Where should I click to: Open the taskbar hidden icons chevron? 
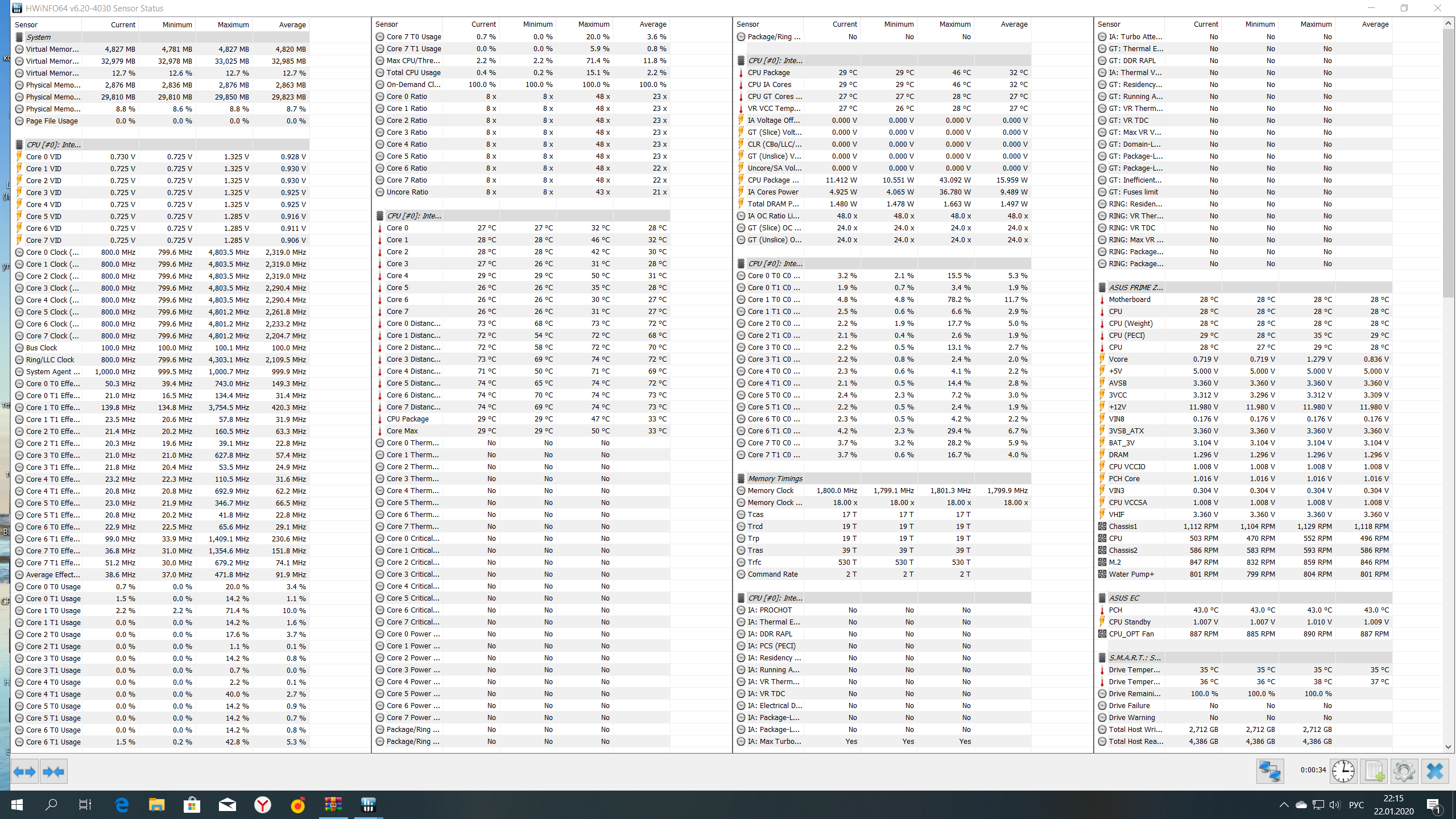[1284, 805]
